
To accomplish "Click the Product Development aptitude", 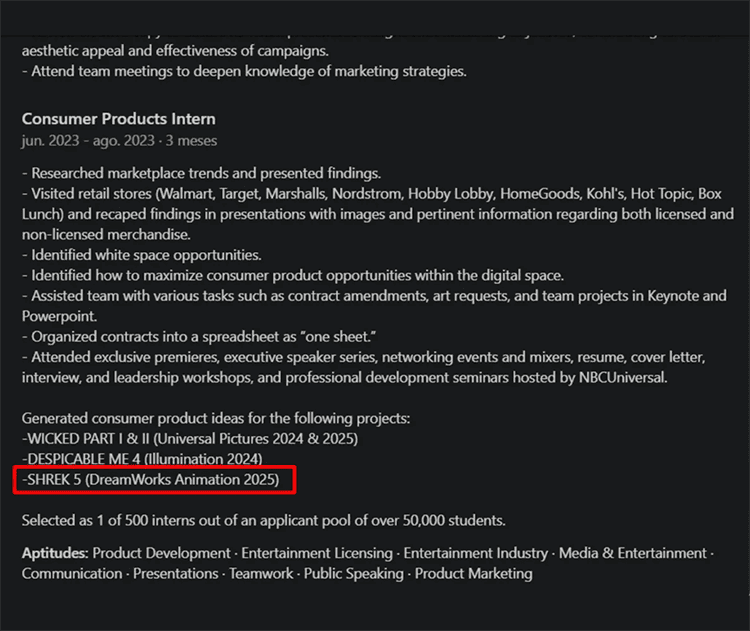I will (x=161, y=553).
